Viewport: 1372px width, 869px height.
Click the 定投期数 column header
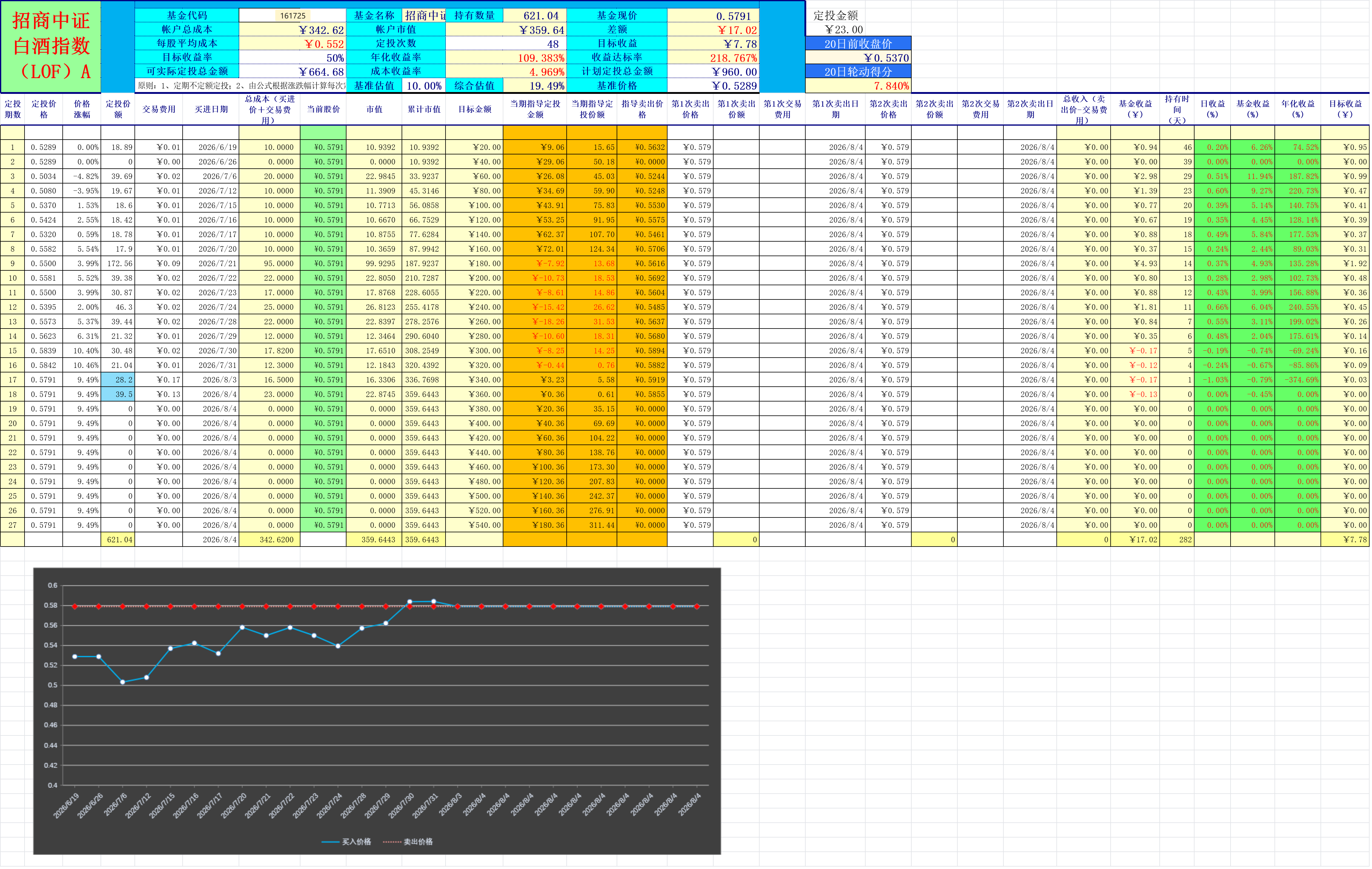pos(12,109)
